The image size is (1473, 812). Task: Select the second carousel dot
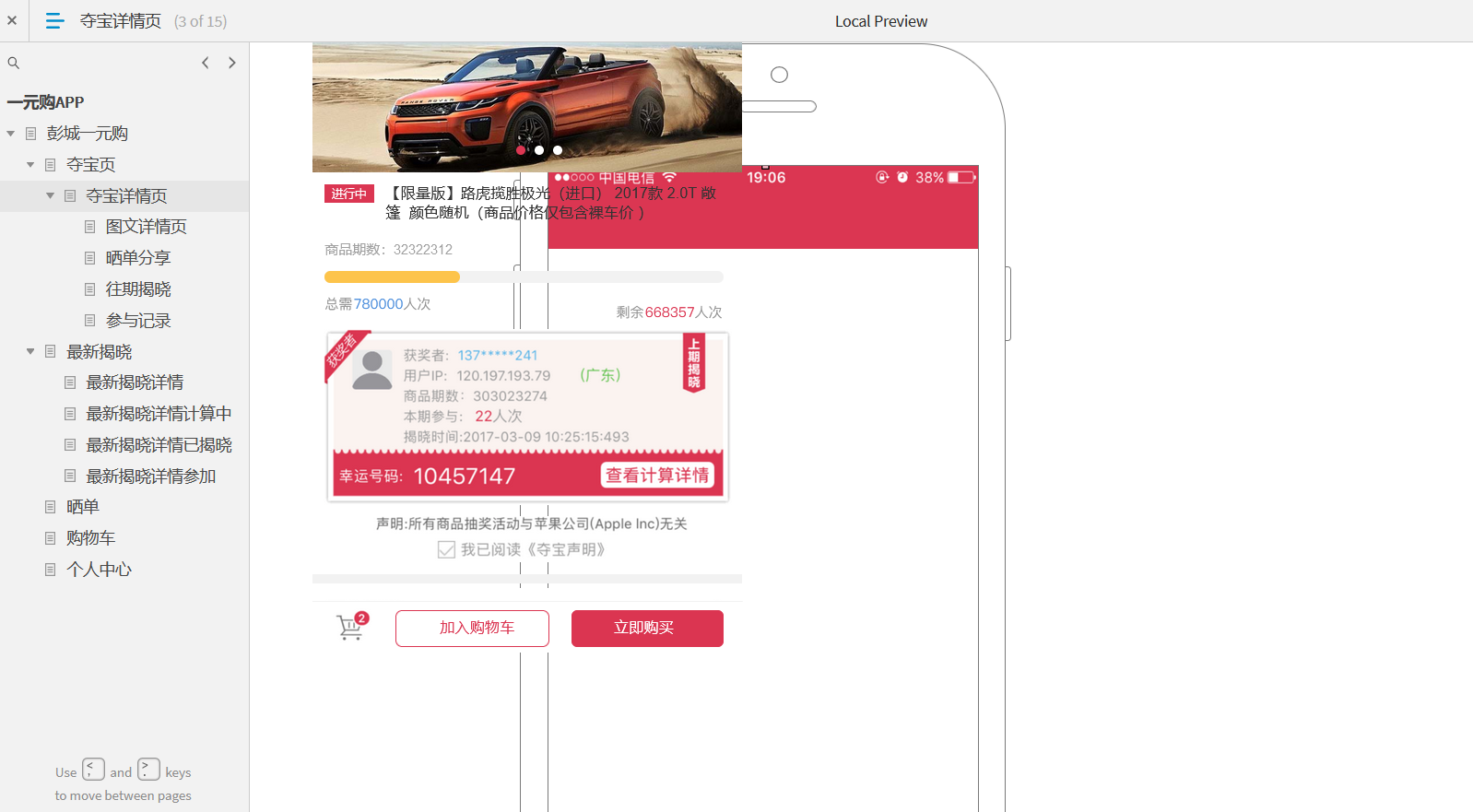(539, 150)
